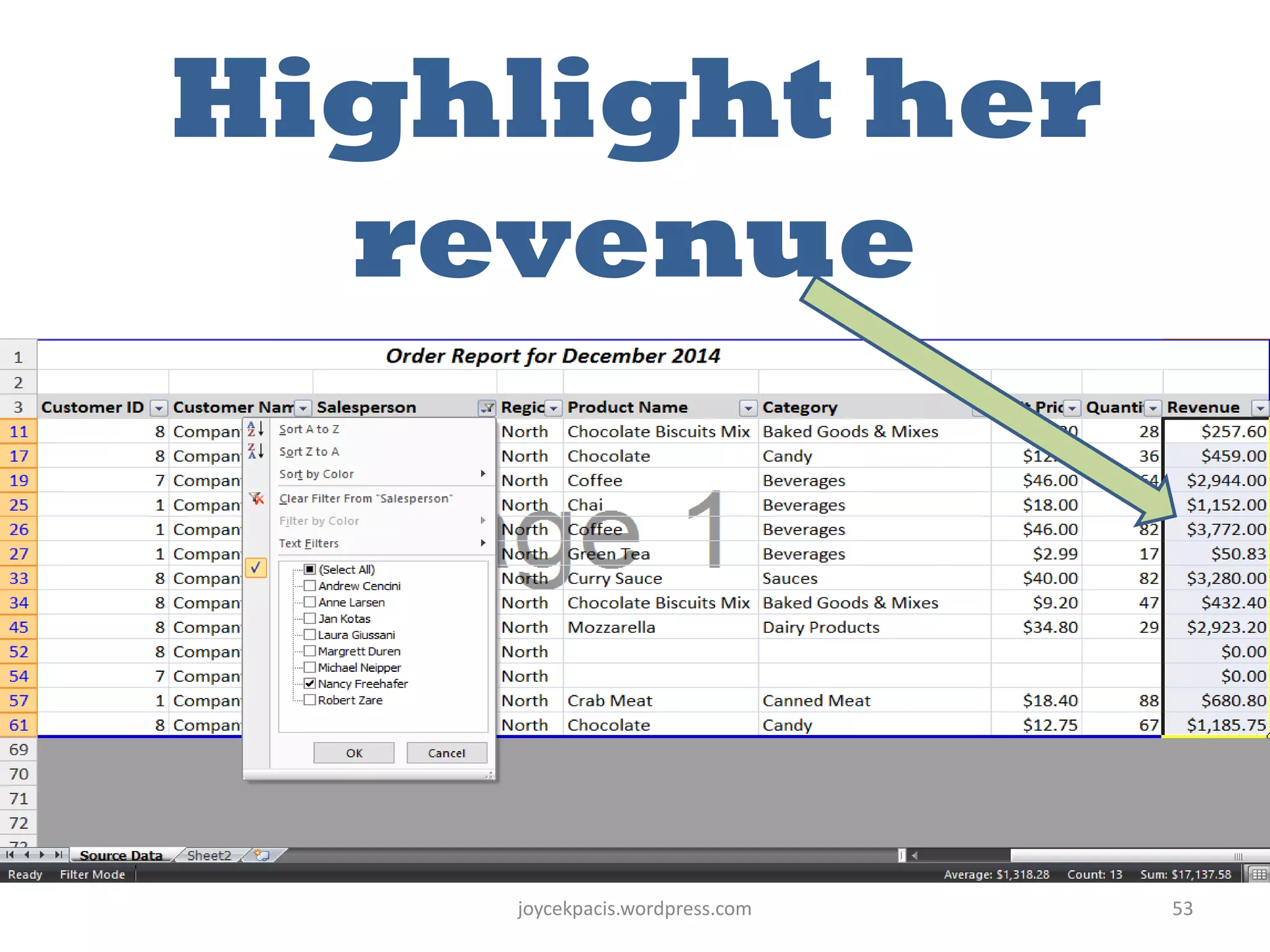Click the $3,772.00 revenue cell
Viewport: 1270px width, 952px height.
[1216, 529]
